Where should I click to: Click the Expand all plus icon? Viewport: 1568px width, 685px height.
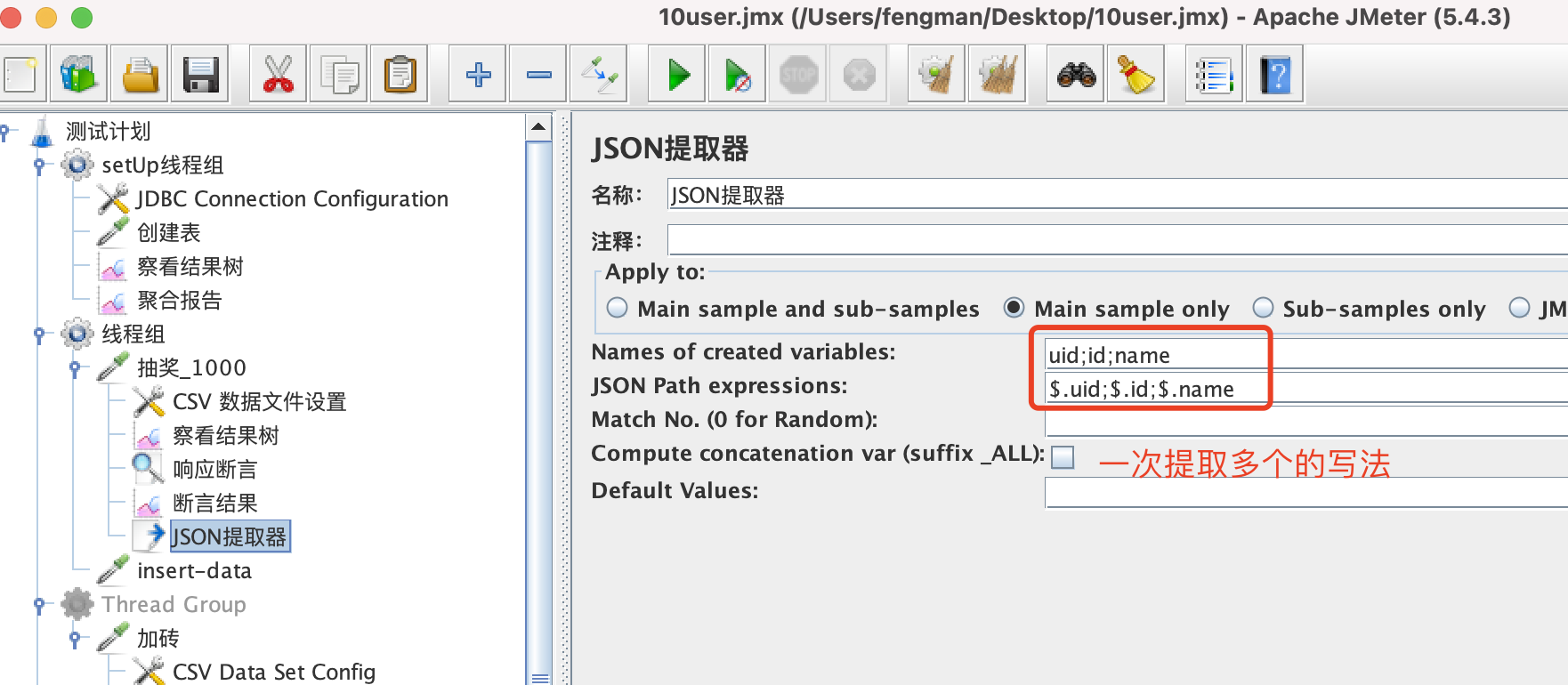pos(478,75)
